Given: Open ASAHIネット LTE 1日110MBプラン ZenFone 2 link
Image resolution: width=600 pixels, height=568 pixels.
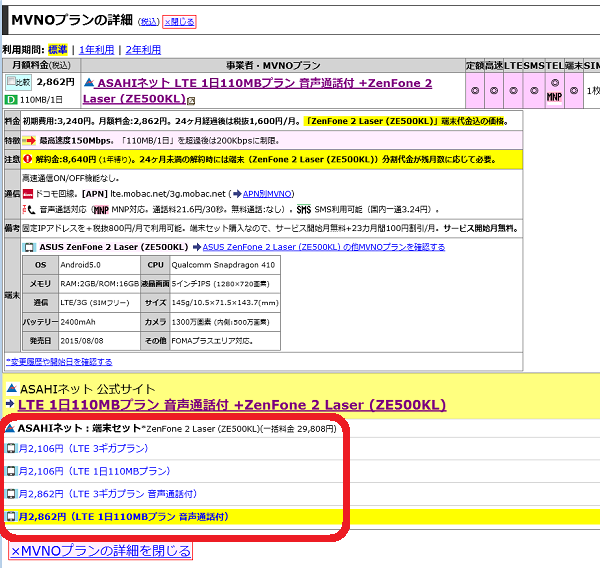Looking at the screenshot, I should [x=257, y=91].
